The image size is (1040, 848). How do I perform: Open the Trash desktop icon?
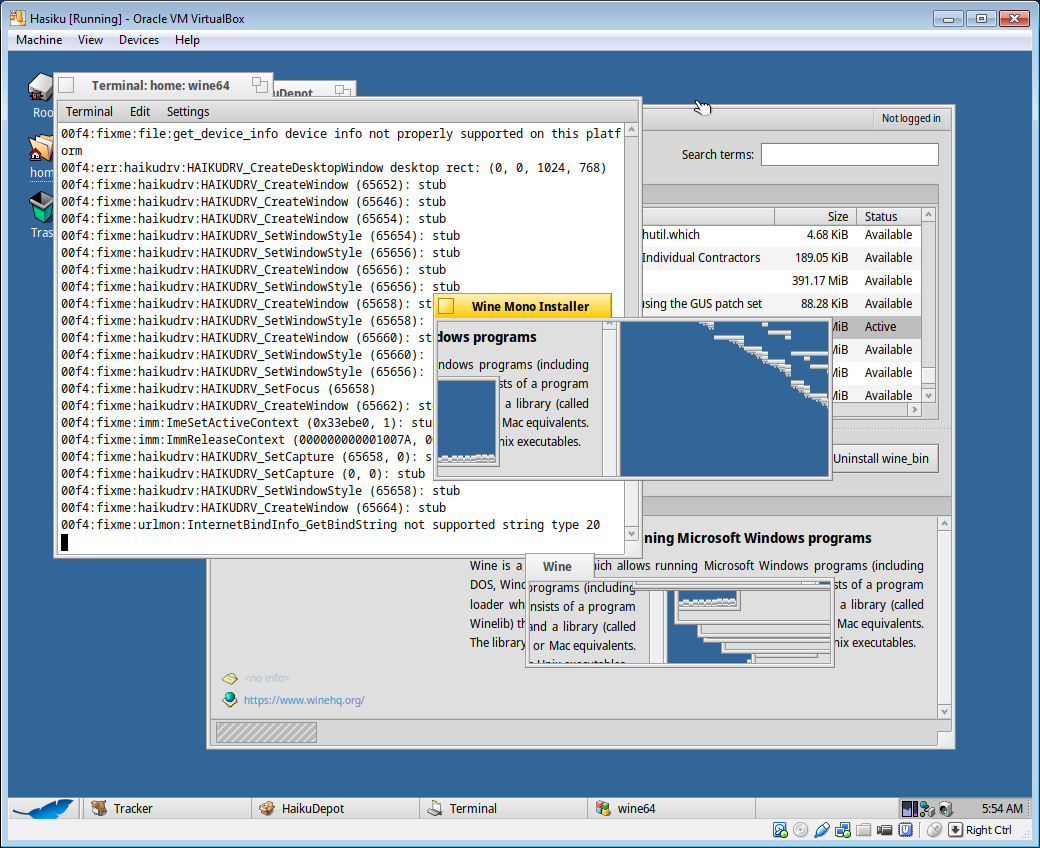41,209
